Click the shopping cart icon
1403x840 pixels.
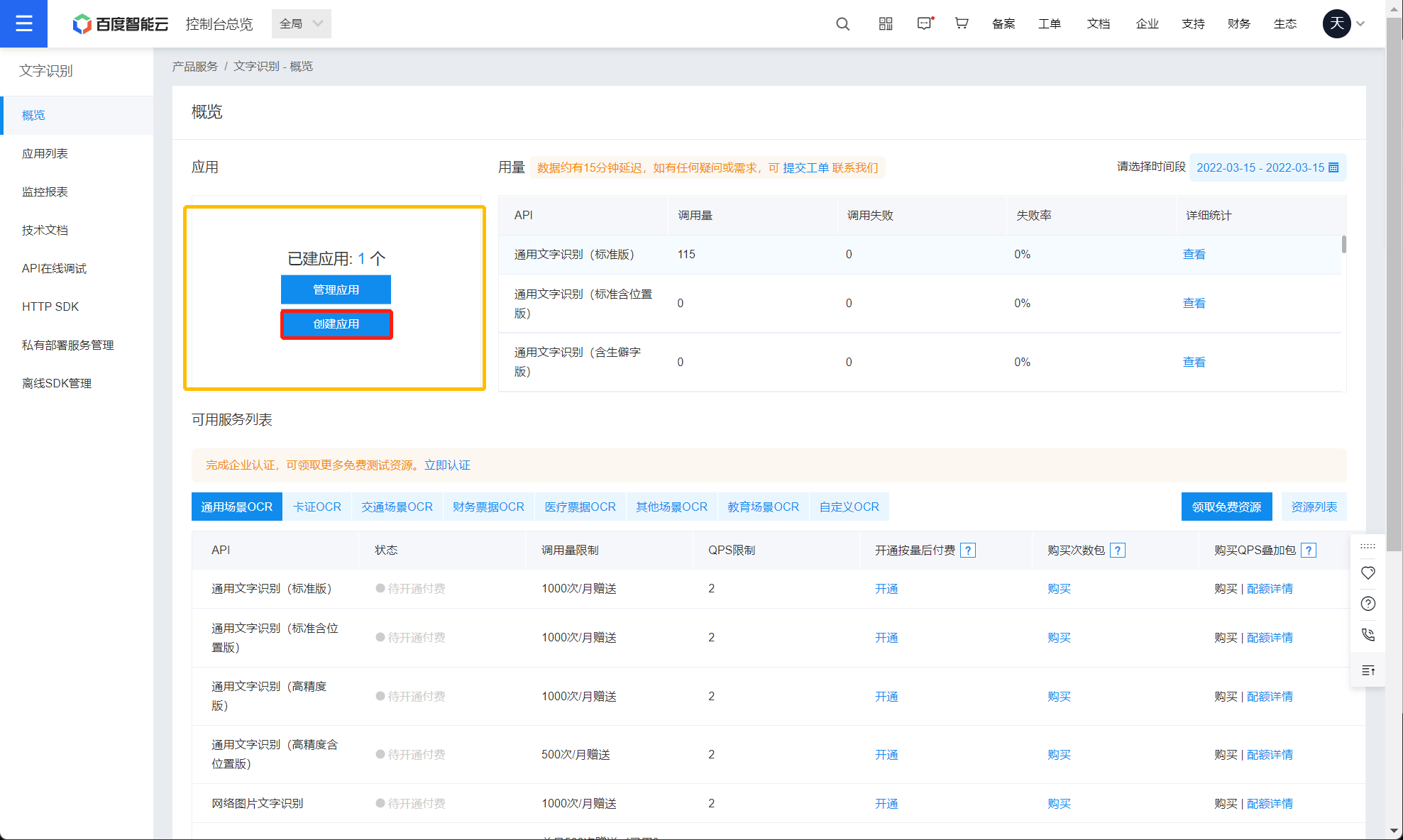pyautogui.click(x=962, y=23)
